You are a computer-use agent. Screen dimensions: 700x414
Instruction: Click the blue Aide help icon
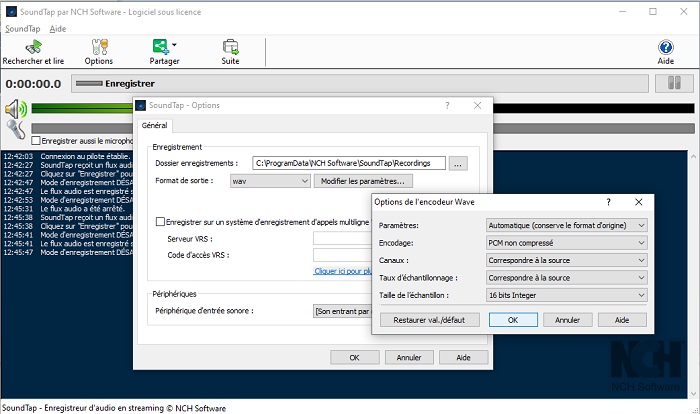(666, 47)
